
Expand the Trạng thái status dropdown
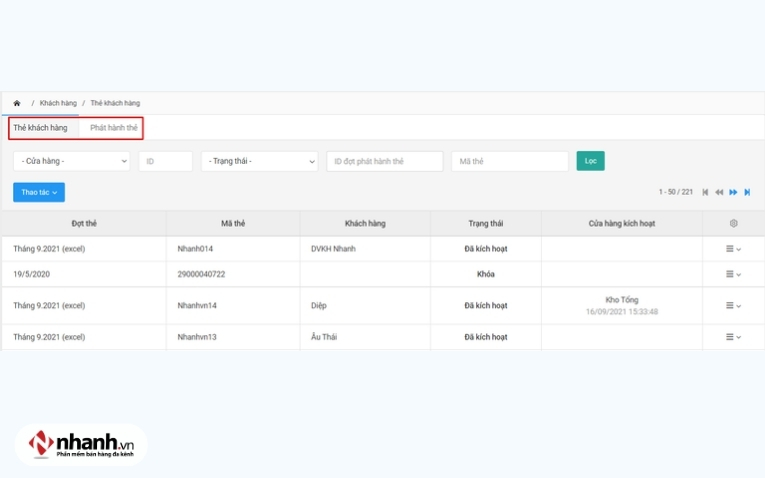[x=259, y=161]
